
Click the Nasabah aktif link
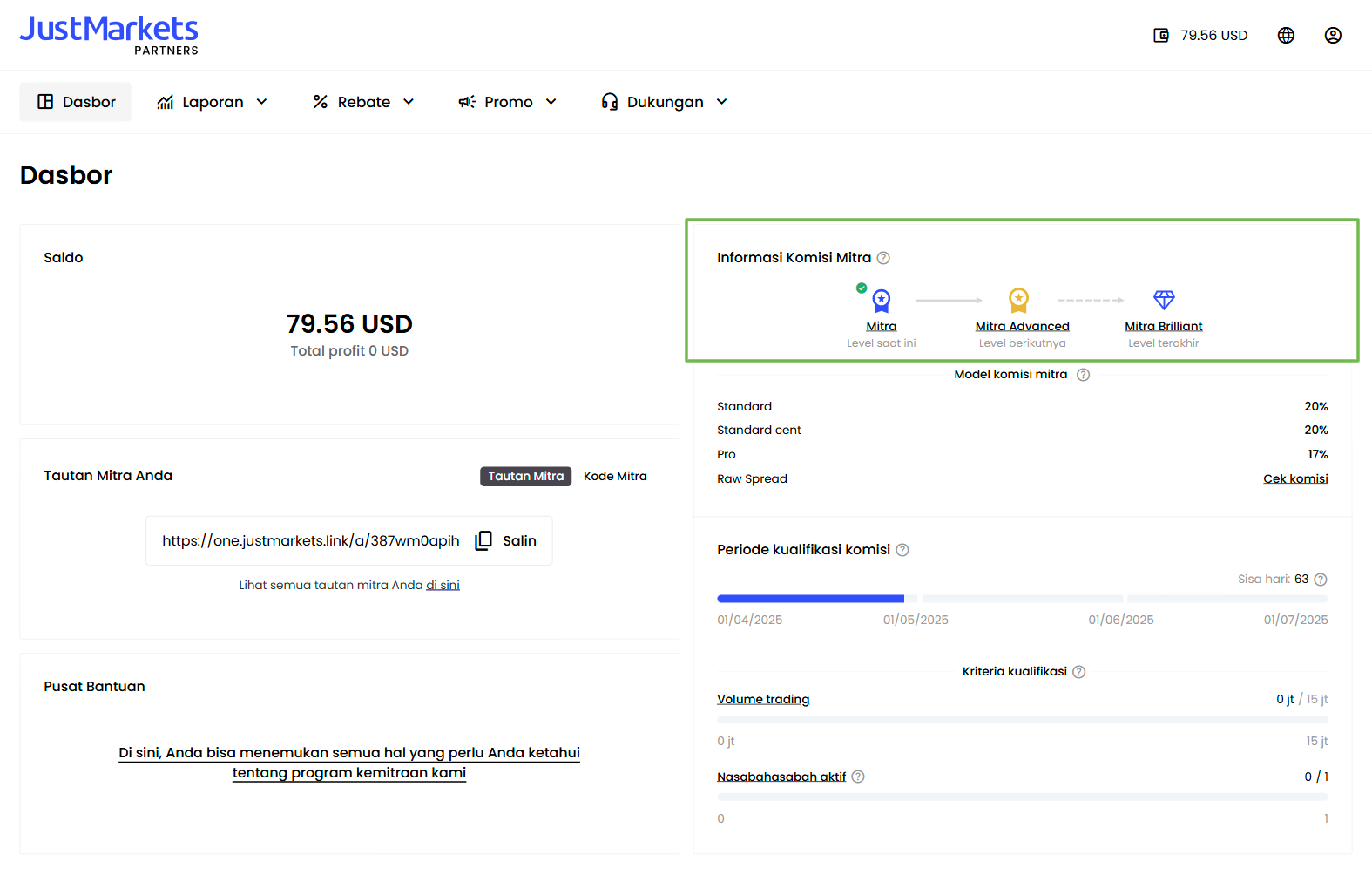click(781, 777)
